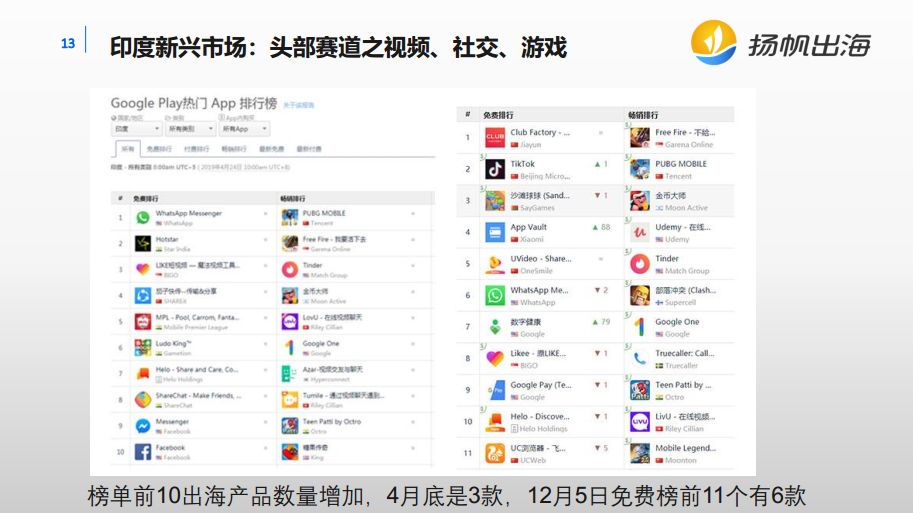This screenshot has height=513, width=913.
Task: Open the UCWeb publisher link
Action: click(x=533, y=461)
